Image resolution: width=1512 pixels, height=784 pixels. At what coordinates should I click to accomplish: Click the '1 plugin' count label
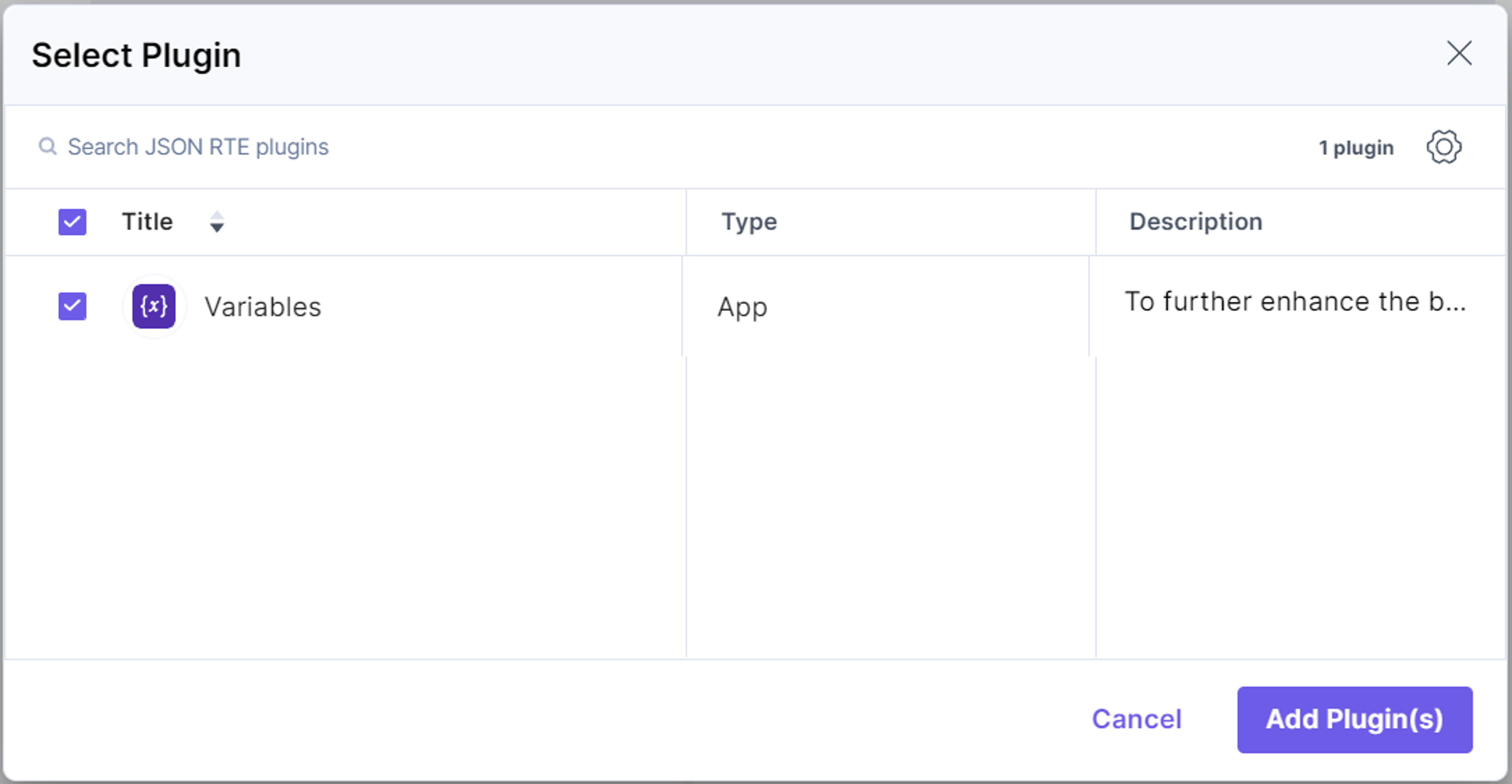coord(1356,148)
